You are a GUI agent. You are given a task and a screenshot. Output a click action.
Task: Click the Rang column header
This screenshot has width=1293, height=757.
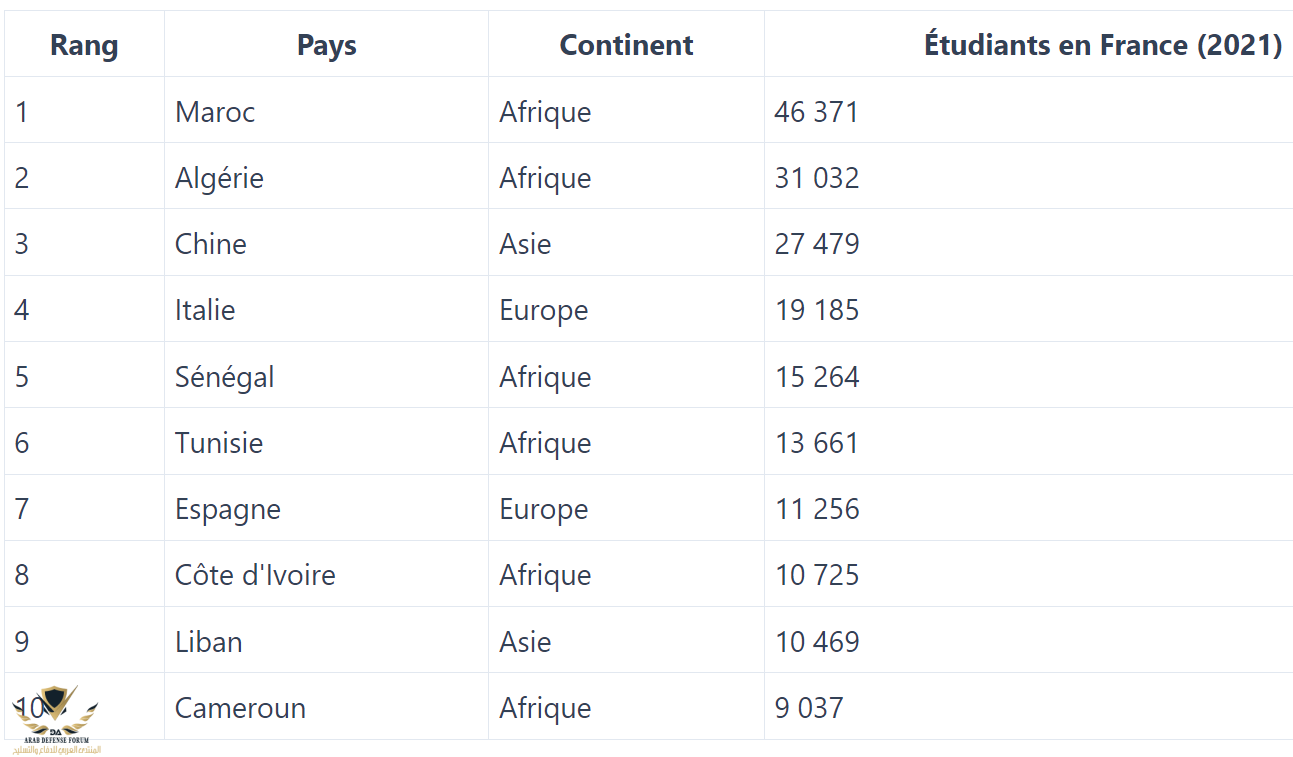pos(84,45)
